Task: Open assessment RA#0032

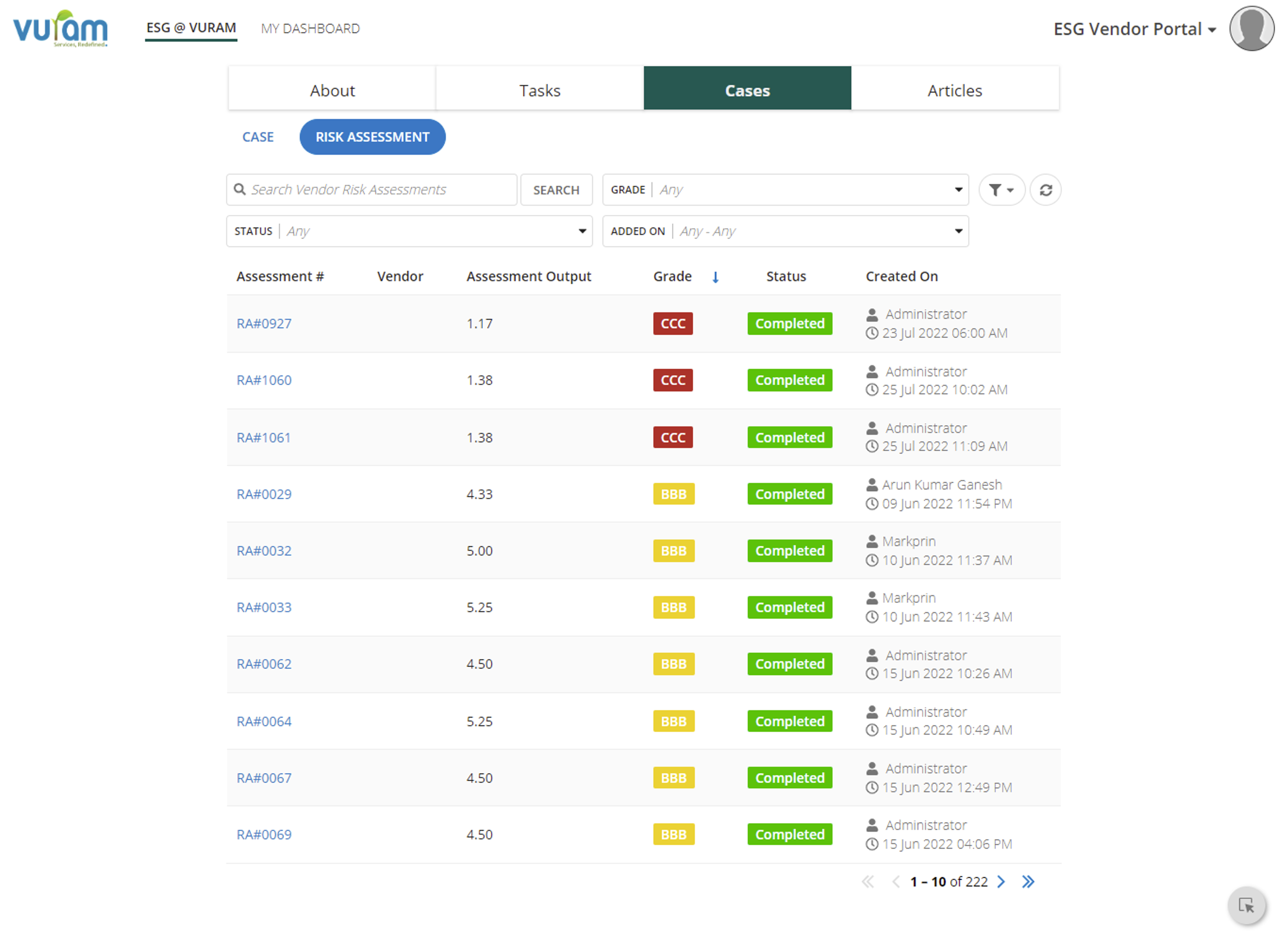Action: click(264, 551)
